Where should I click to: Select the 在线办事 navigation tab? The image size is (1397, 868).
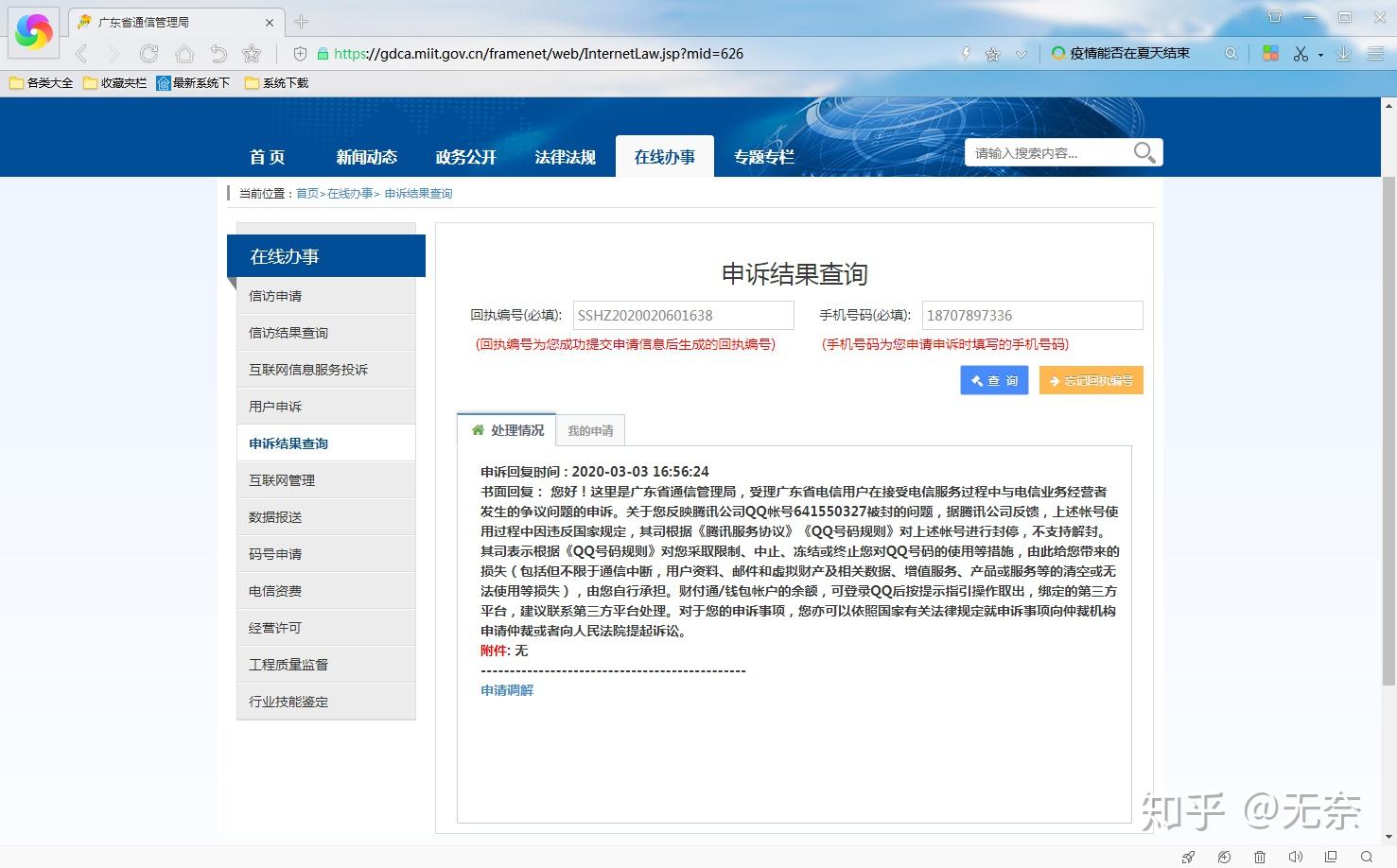point(664,156)
